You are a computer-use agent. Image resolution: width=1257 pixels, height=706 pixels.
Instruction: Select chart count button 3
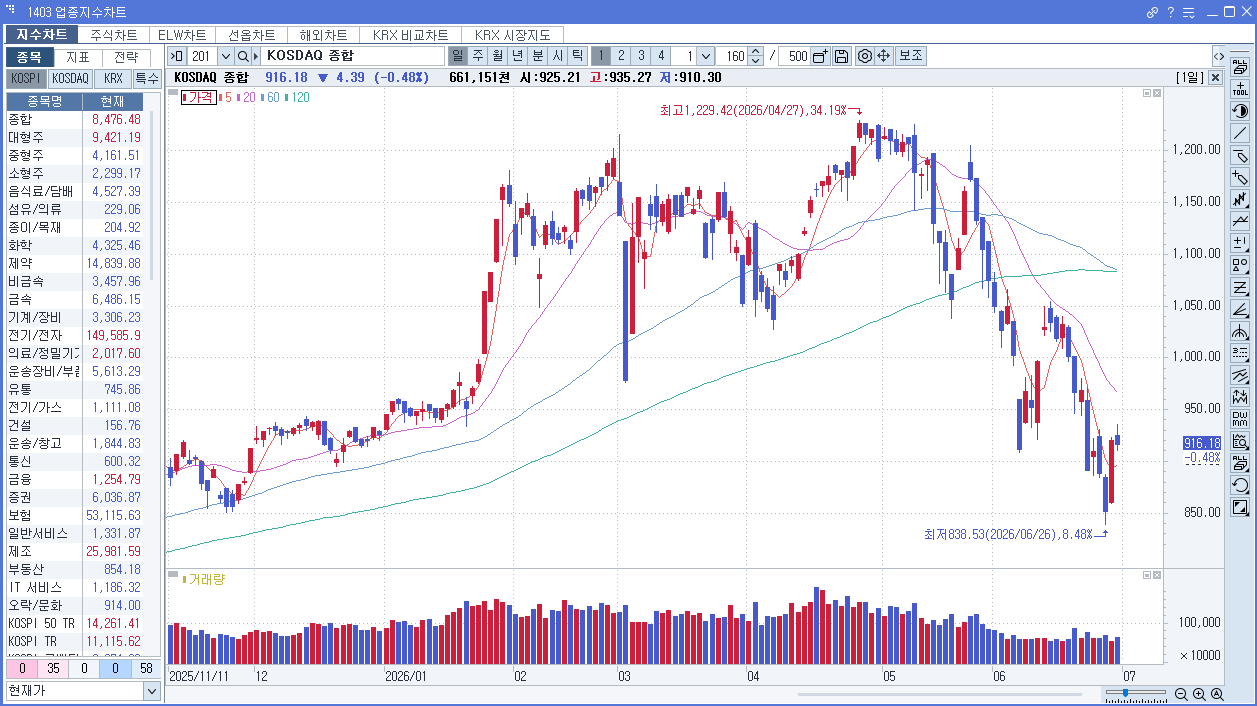[641, 56]
